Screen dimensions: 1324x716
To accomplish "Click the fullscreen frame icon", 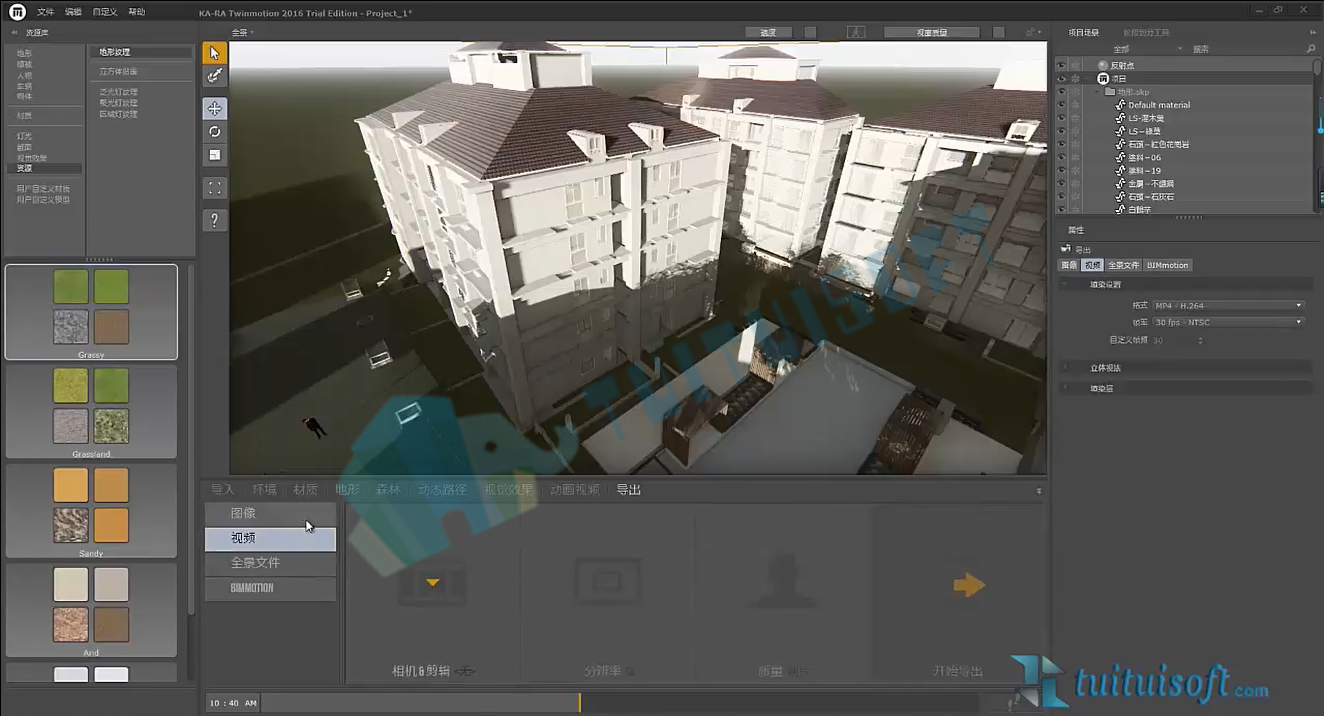I will [214, 187].
